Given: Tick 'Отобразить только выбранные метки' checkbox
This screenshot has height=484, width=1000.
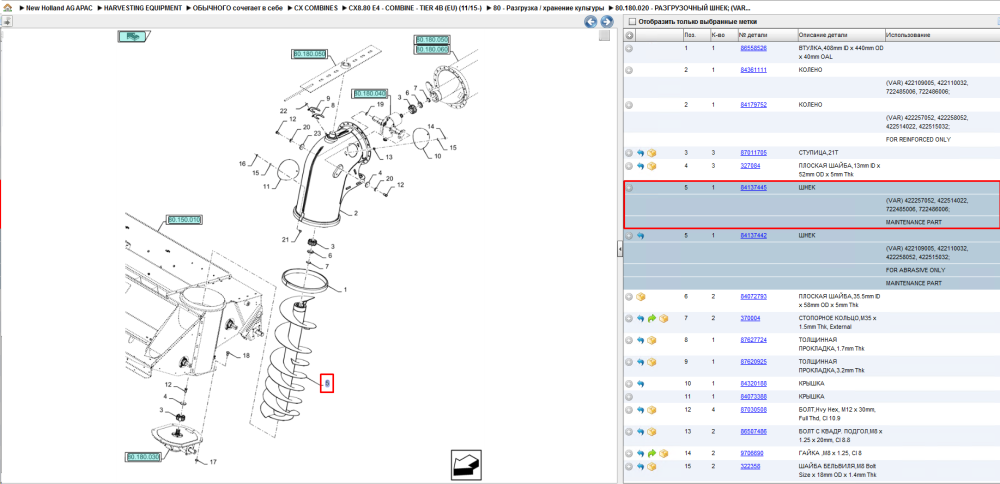Looking at the screenshot, I should (632, 22).
